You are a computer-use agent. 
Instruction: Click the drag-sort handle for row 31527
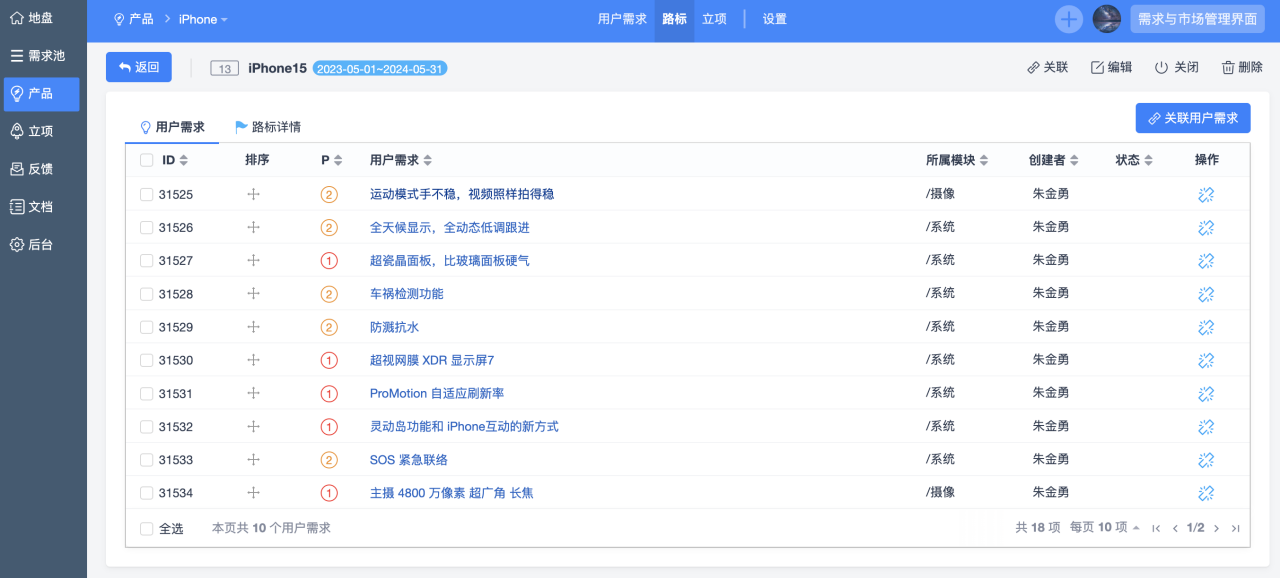click(253, 261)
